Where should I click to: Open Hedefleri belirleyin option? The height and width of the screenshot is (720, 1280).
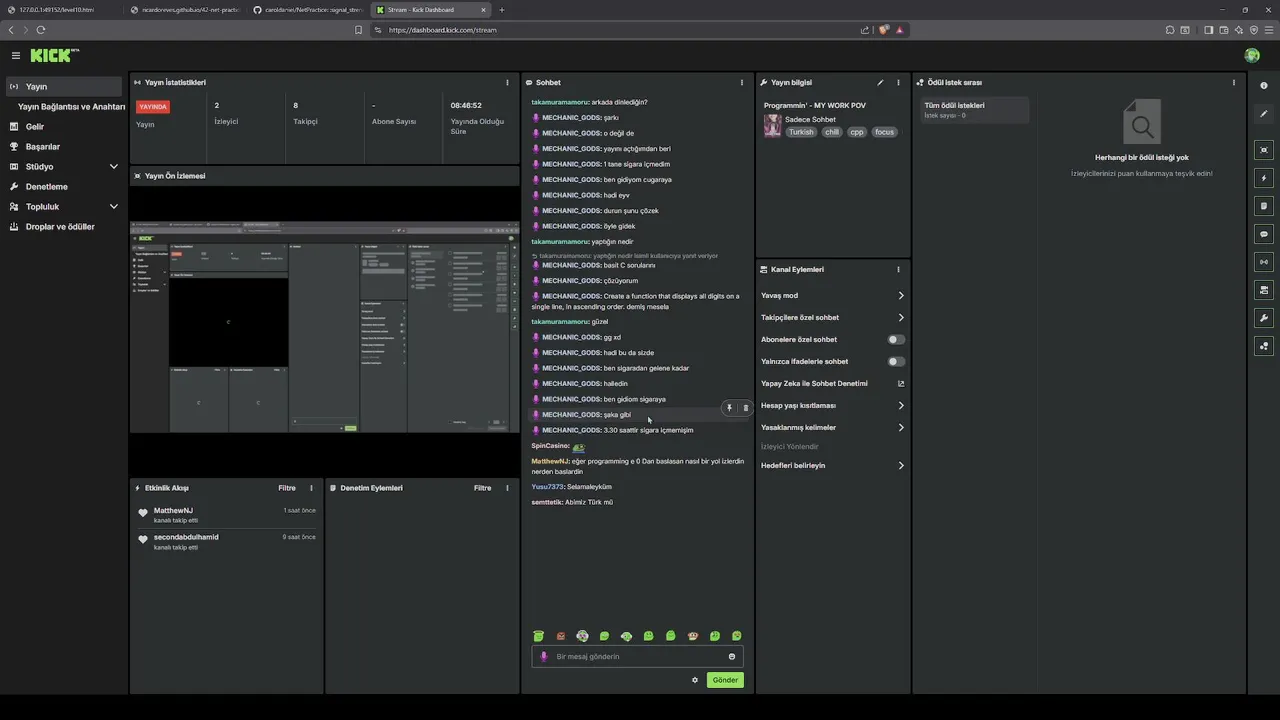coord(832,466)
